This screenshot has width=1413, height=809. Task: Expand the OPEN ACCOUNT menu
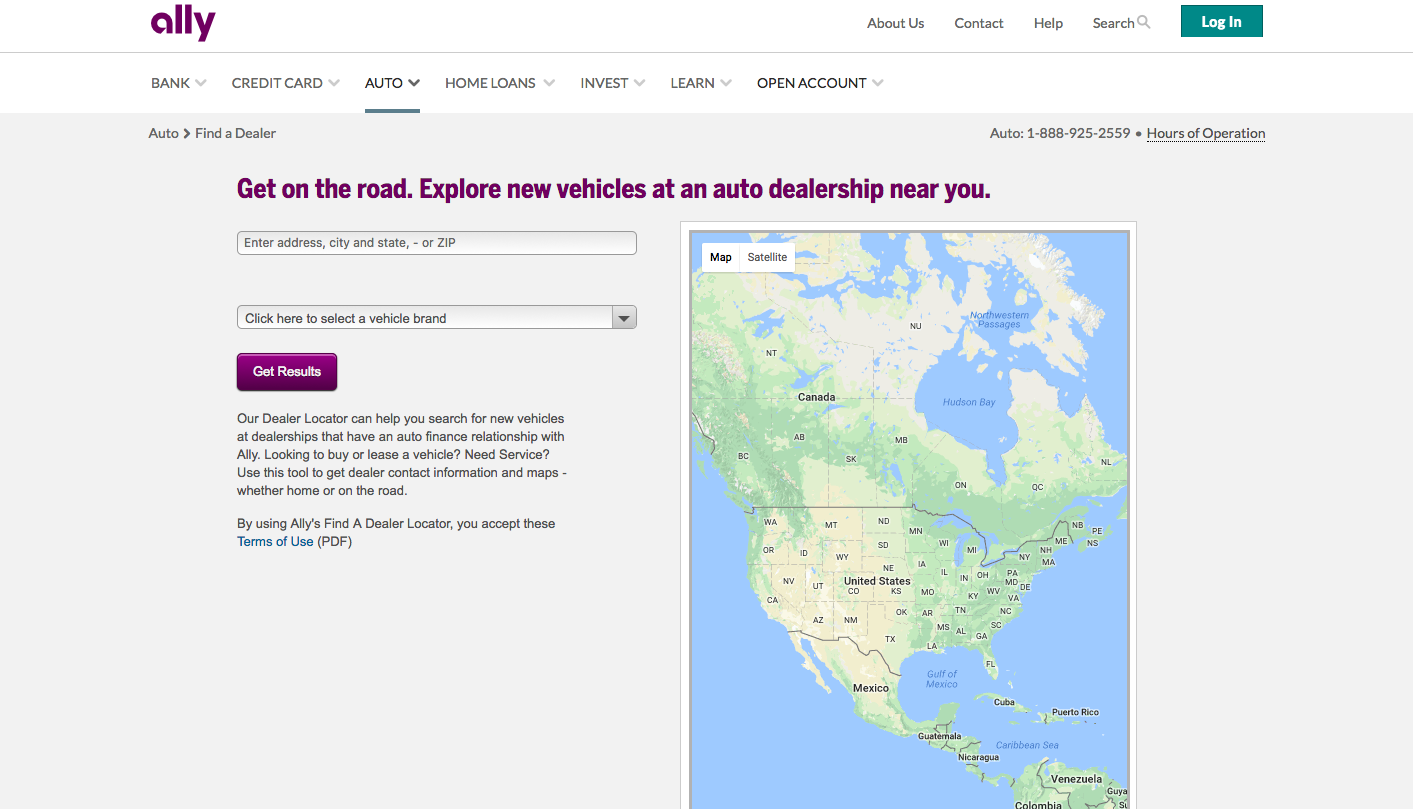click(x=819, y=83)
